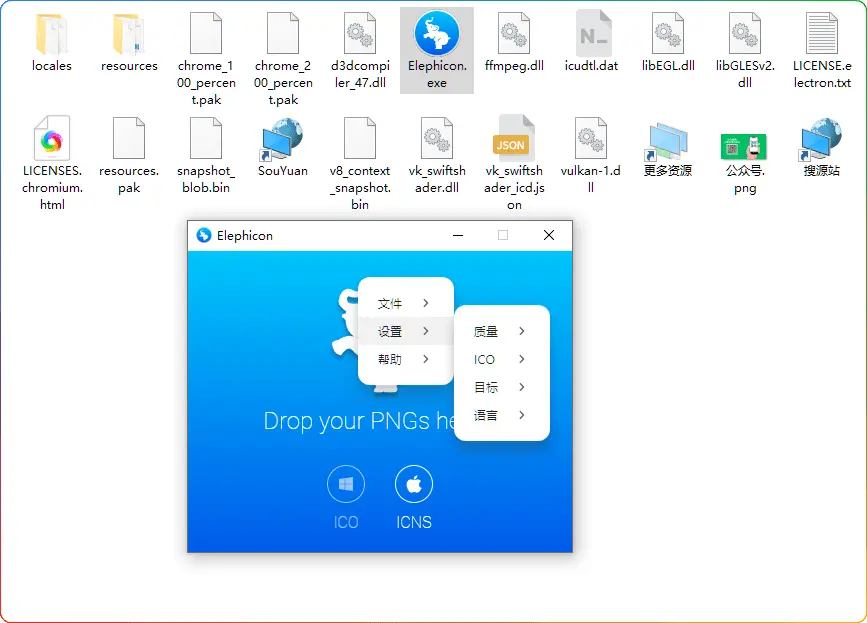Minimize the Elephicon window
Image resolution: width=867 pixels, height=623 pixels.
(458, 236)
